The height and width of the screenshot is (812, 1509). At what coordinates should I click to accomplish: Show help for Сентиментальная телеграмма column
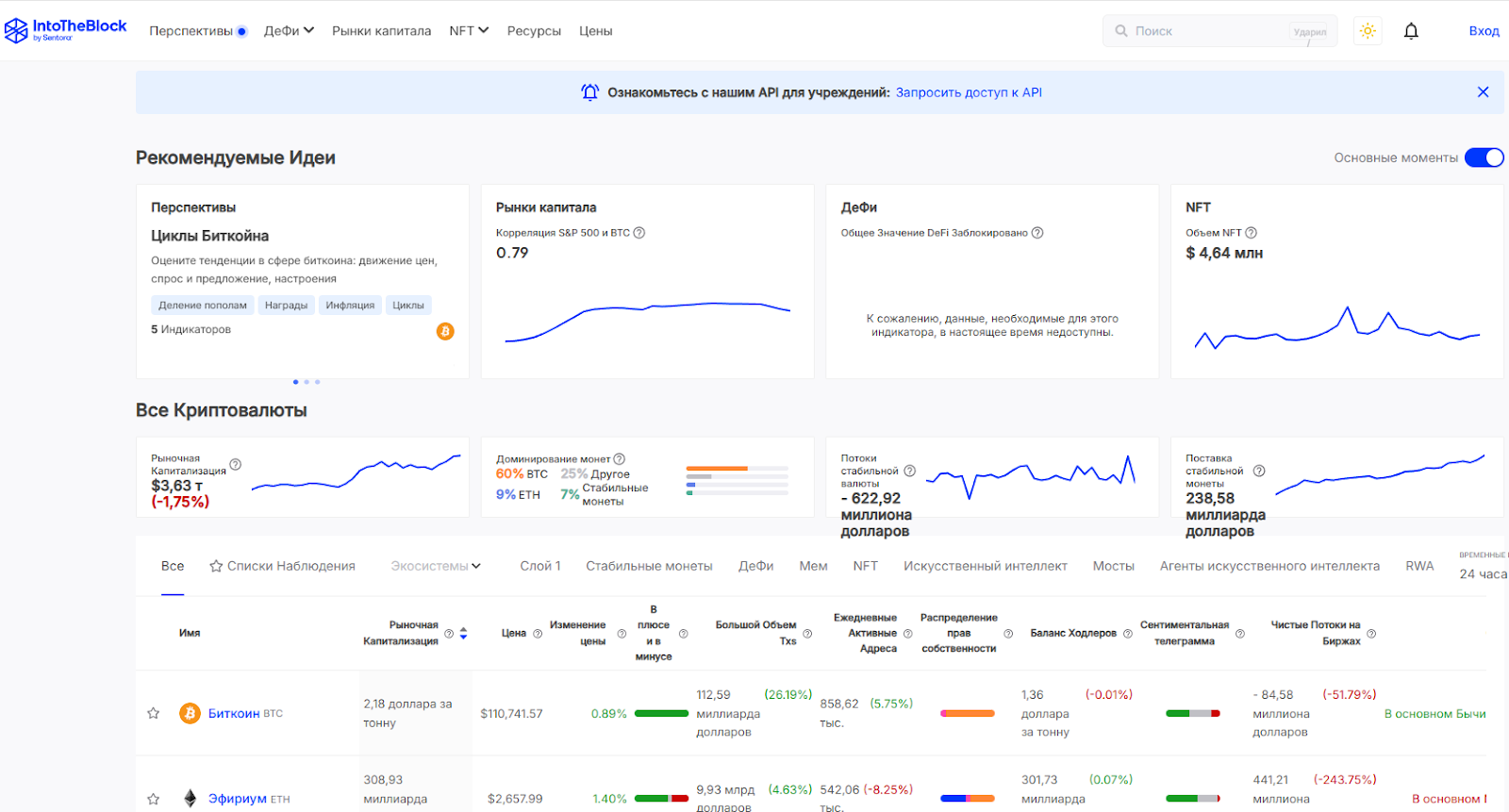click(x=1240, y=634)
